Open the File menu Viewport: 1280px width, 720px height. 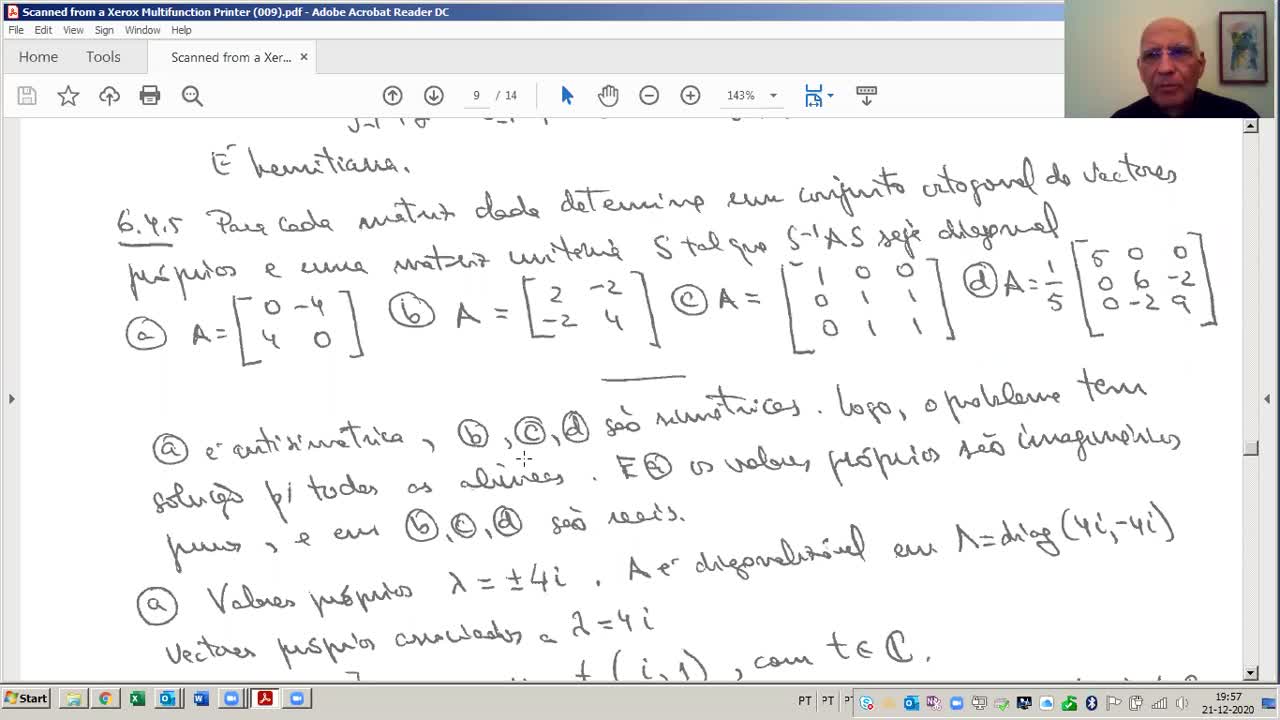click(16, 30)
